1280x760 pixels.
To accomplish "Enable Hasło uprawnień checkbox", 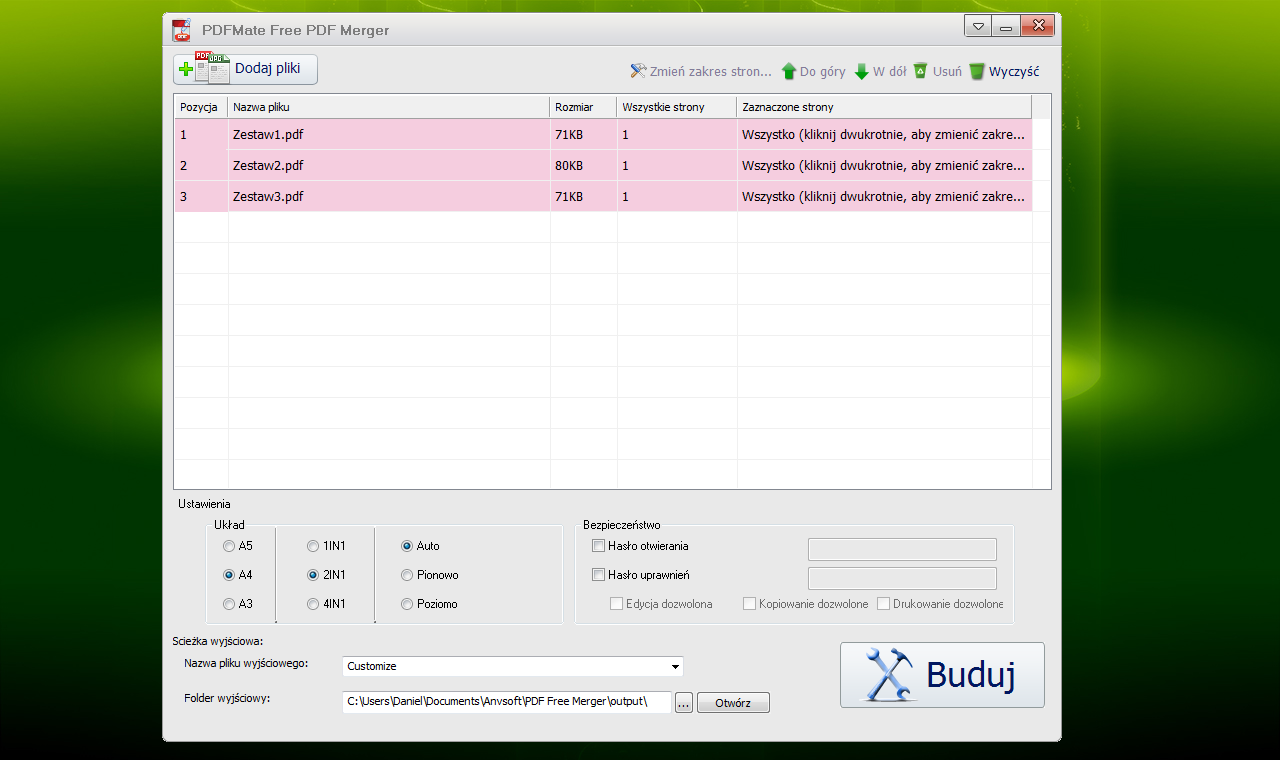I will click(599, 575).
